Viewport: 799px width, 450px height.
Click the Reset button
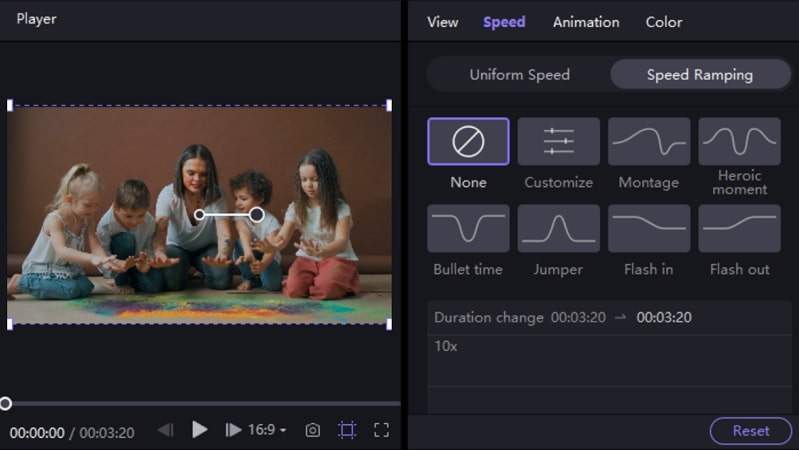point(750,431)
